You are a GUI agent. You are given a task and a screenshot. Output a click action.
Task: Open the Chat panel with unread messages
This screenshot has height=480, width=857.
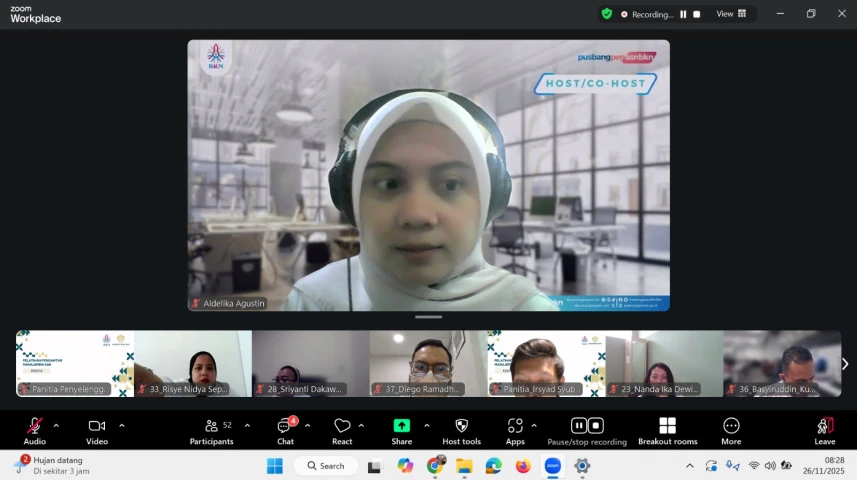[x=285, y=431]
